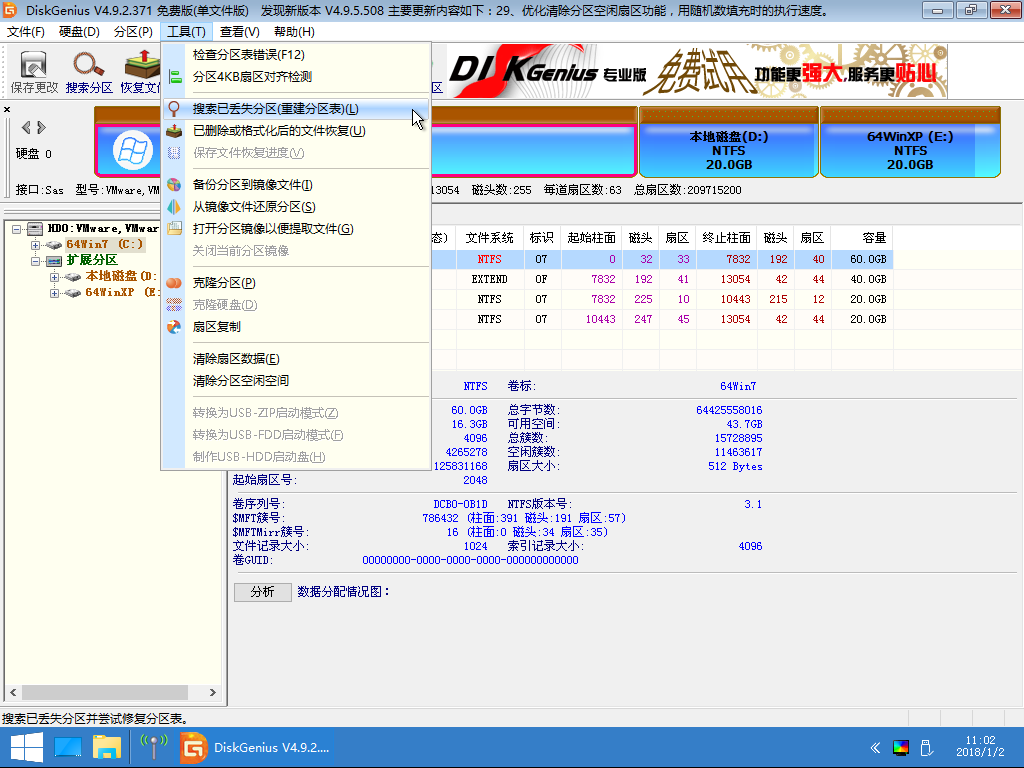Collapse the HD0 VMware disk tree node
The height and width of the screenshot is (768, 1024).
coord(19,229)
